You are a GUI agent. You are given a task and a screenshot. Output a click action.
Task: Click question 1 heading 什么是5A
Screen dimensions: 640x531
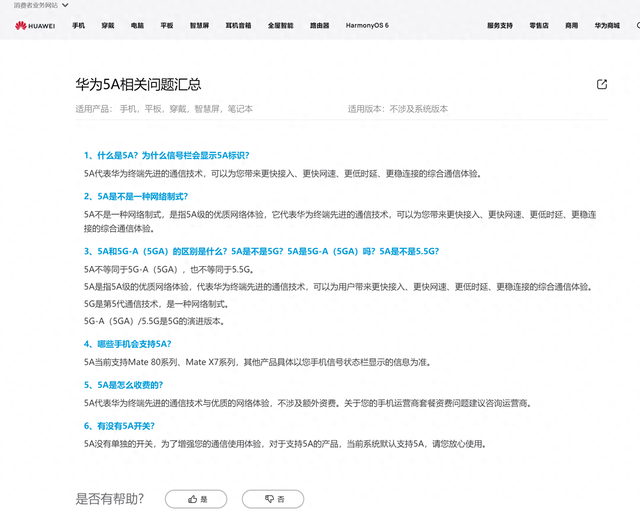[x=167, y=156]
